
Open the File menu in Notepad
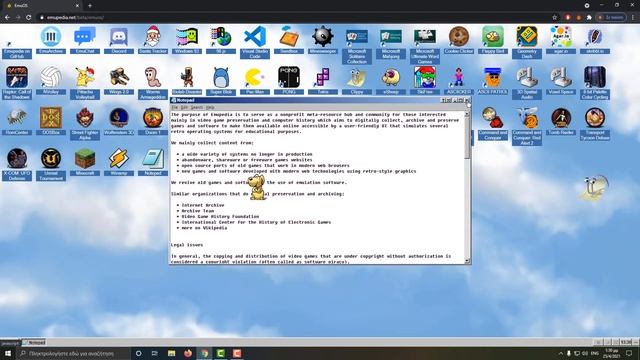point(175,107)
